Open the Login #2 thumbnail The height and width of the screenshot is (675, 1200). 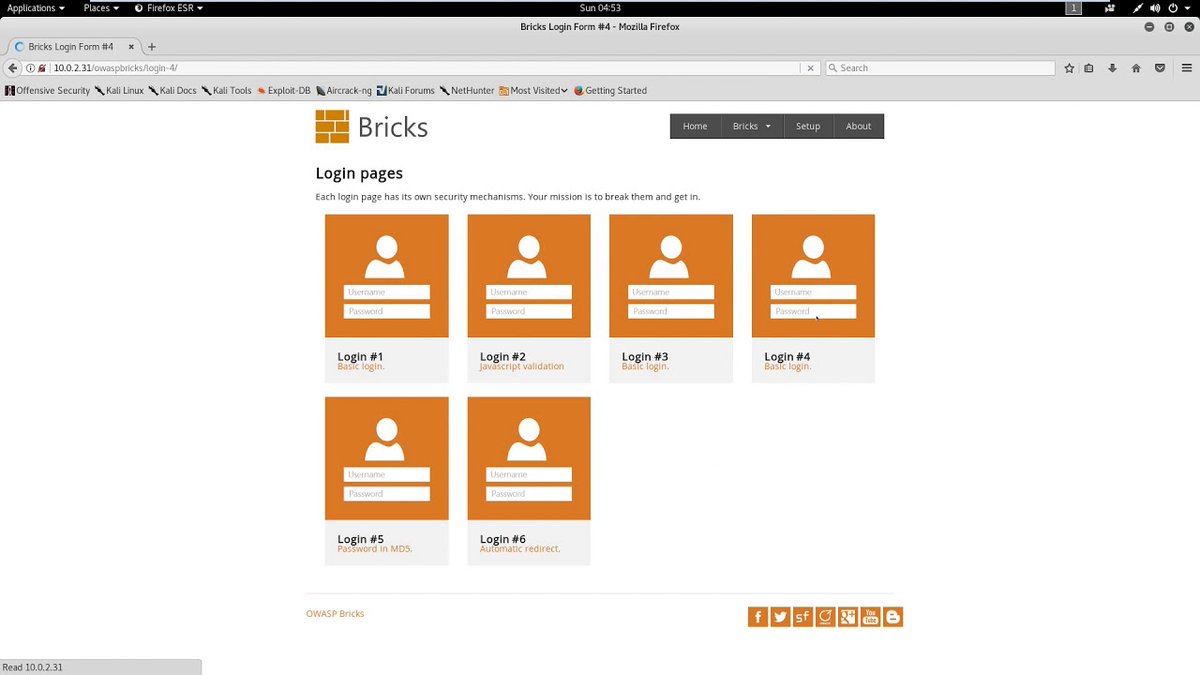[x=529, y=276]
